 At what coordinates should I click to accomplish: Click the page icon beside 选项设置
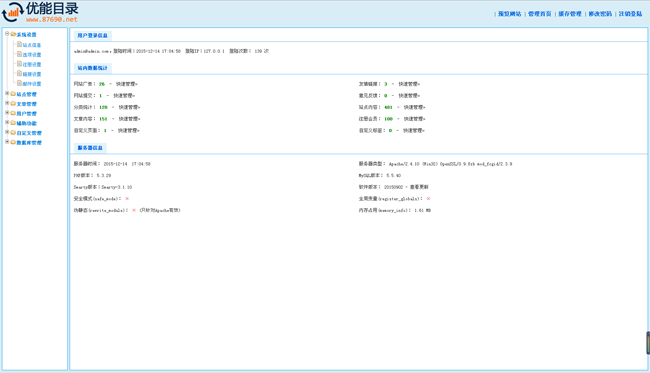pos(19,54)
